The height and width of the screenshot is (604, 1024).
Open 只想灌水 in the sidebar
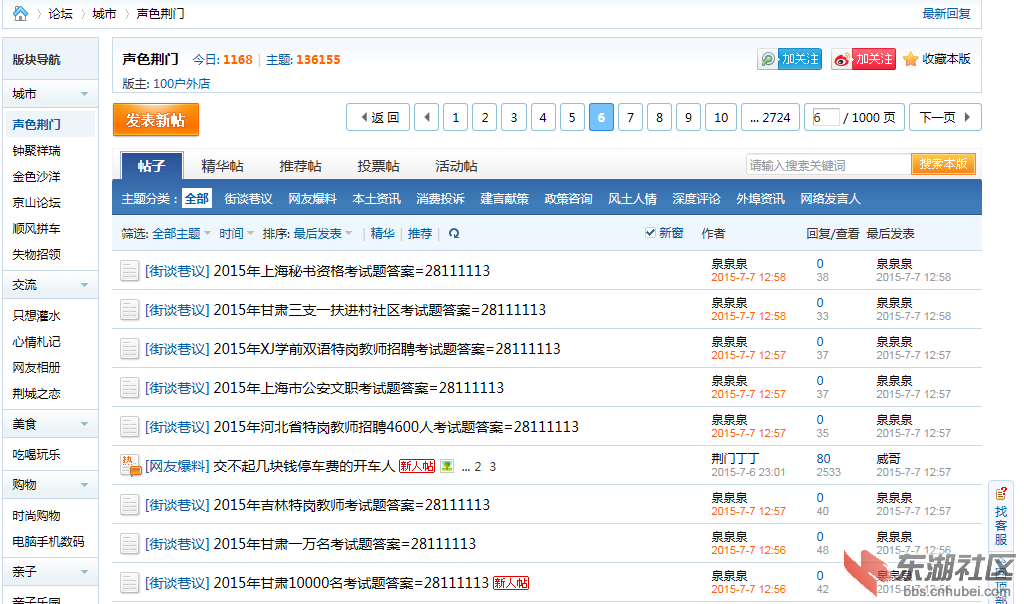tap(37, 316)
